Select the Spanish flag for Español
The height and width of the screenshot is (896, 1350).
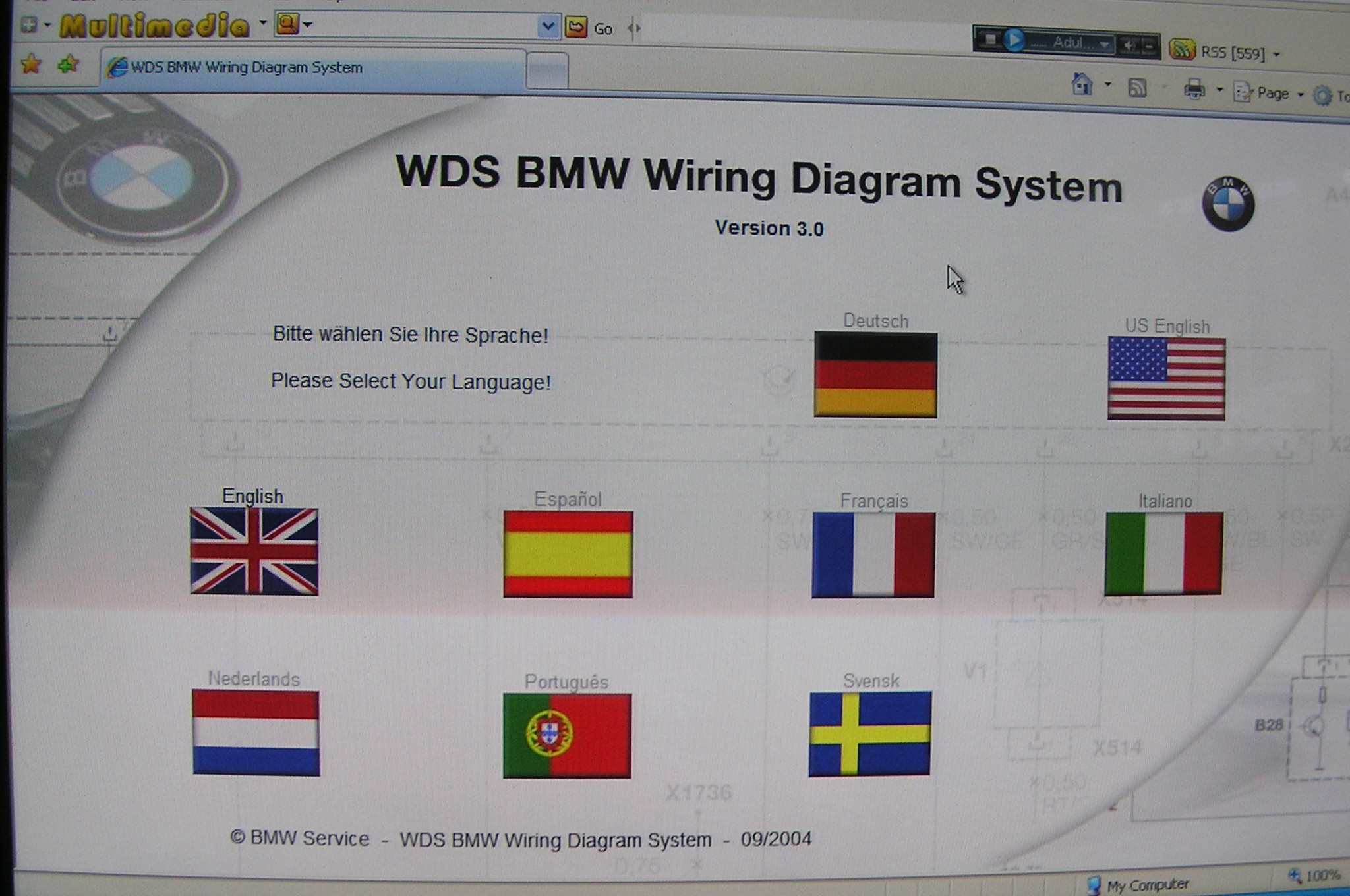(568, 554)
